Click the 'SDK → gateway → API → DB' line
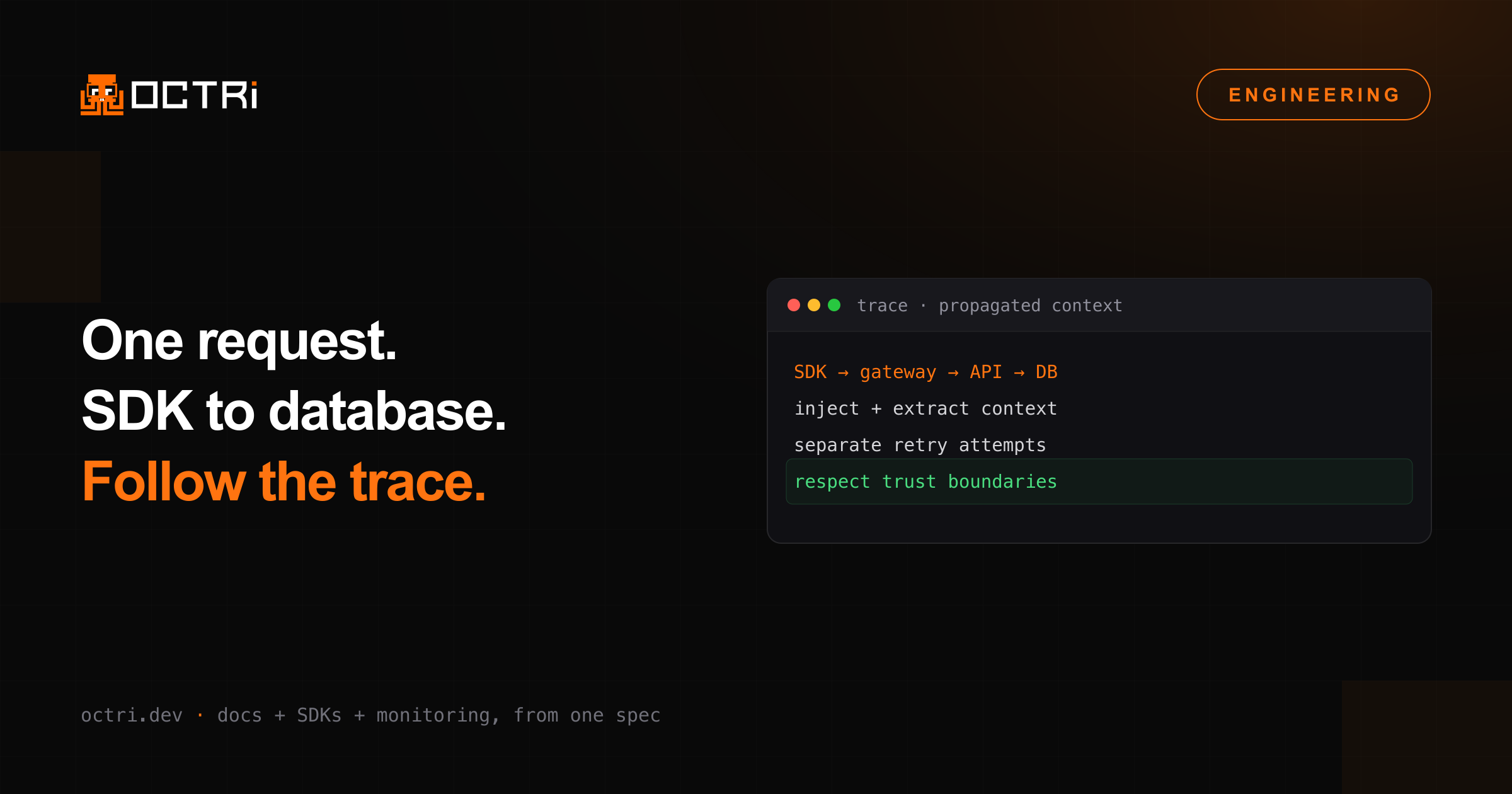Viewport: 1512px width, 794px height. (x=925, y=372)
